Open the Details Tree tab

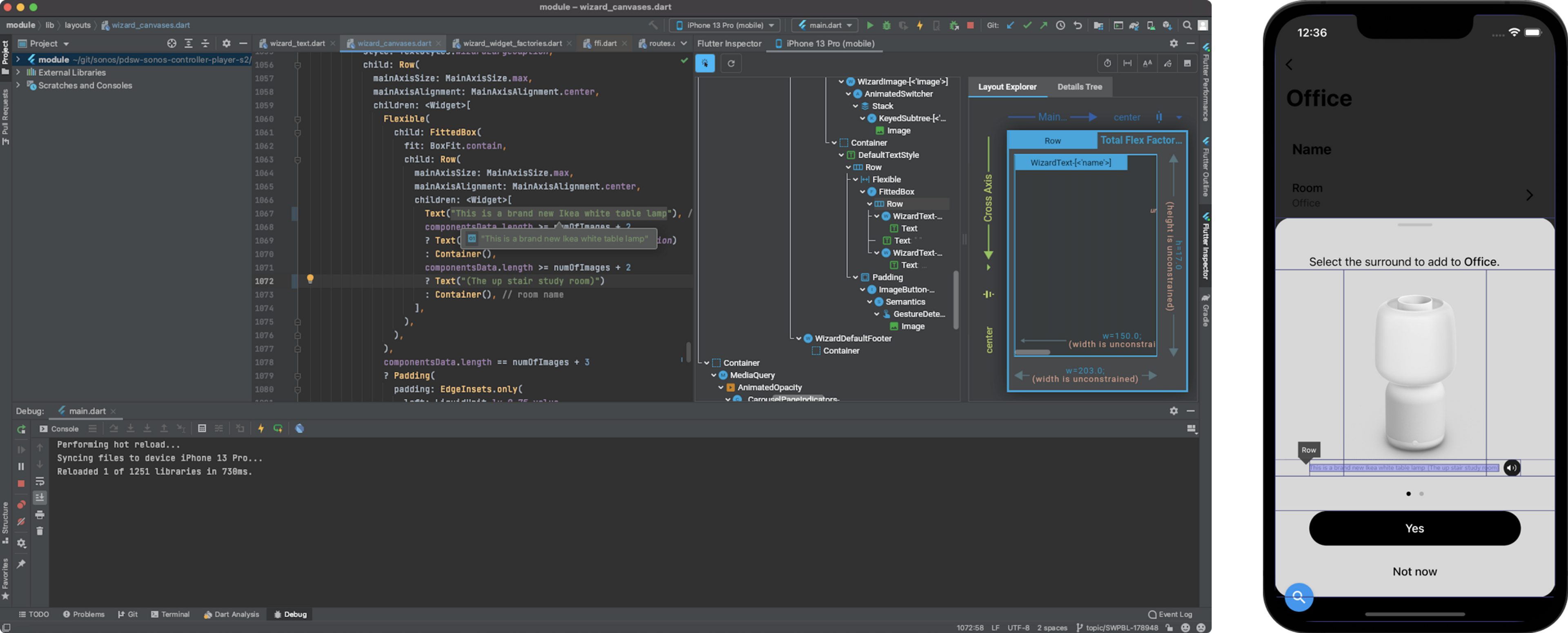tap(1079, 87)
